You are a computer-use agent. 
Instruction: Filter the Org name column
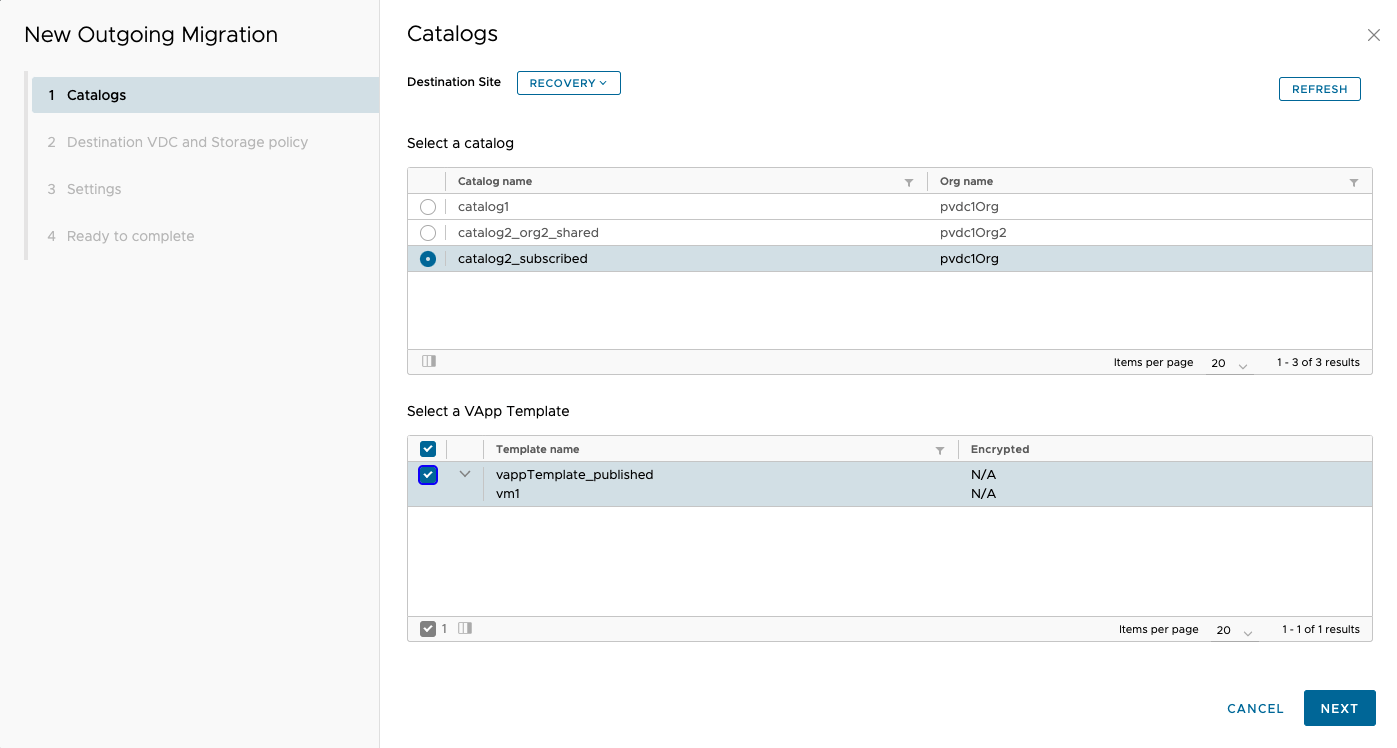1354,183
